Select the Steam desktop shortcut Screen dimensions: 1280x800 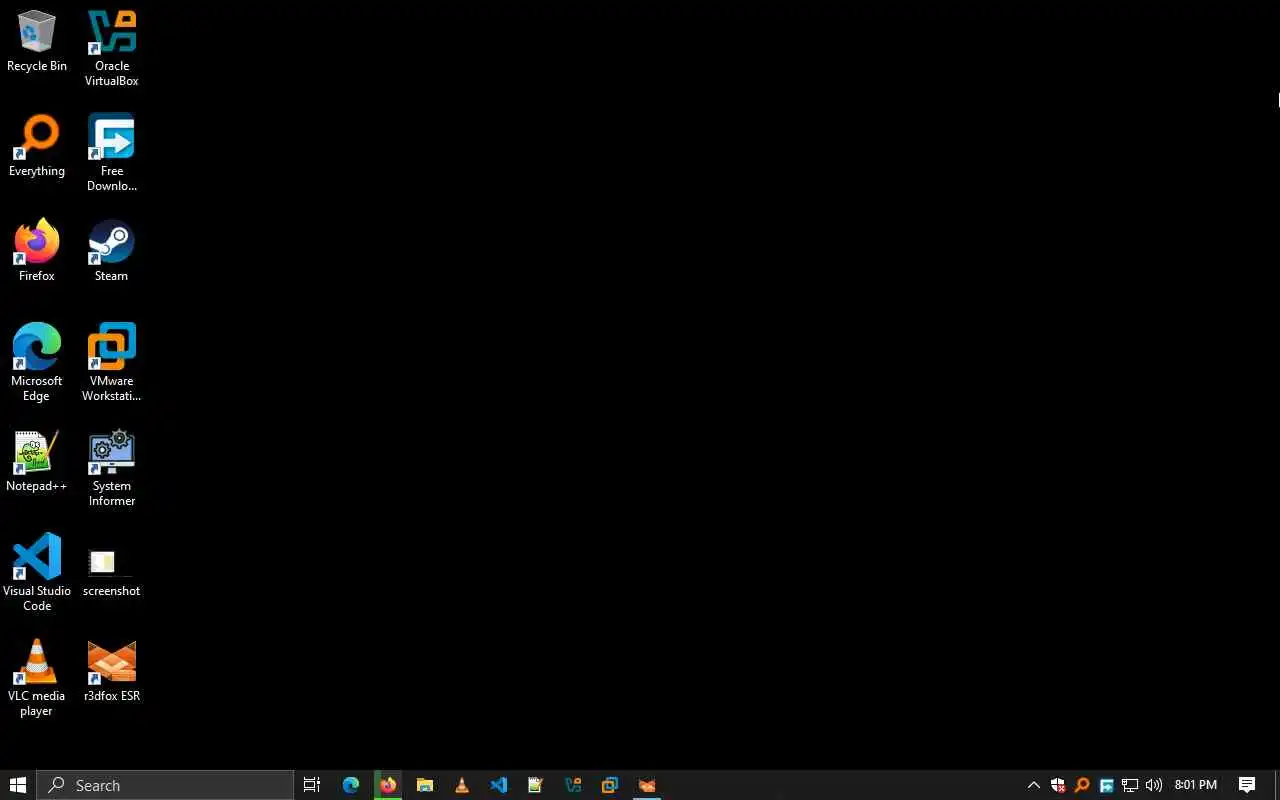click(111, 251)
